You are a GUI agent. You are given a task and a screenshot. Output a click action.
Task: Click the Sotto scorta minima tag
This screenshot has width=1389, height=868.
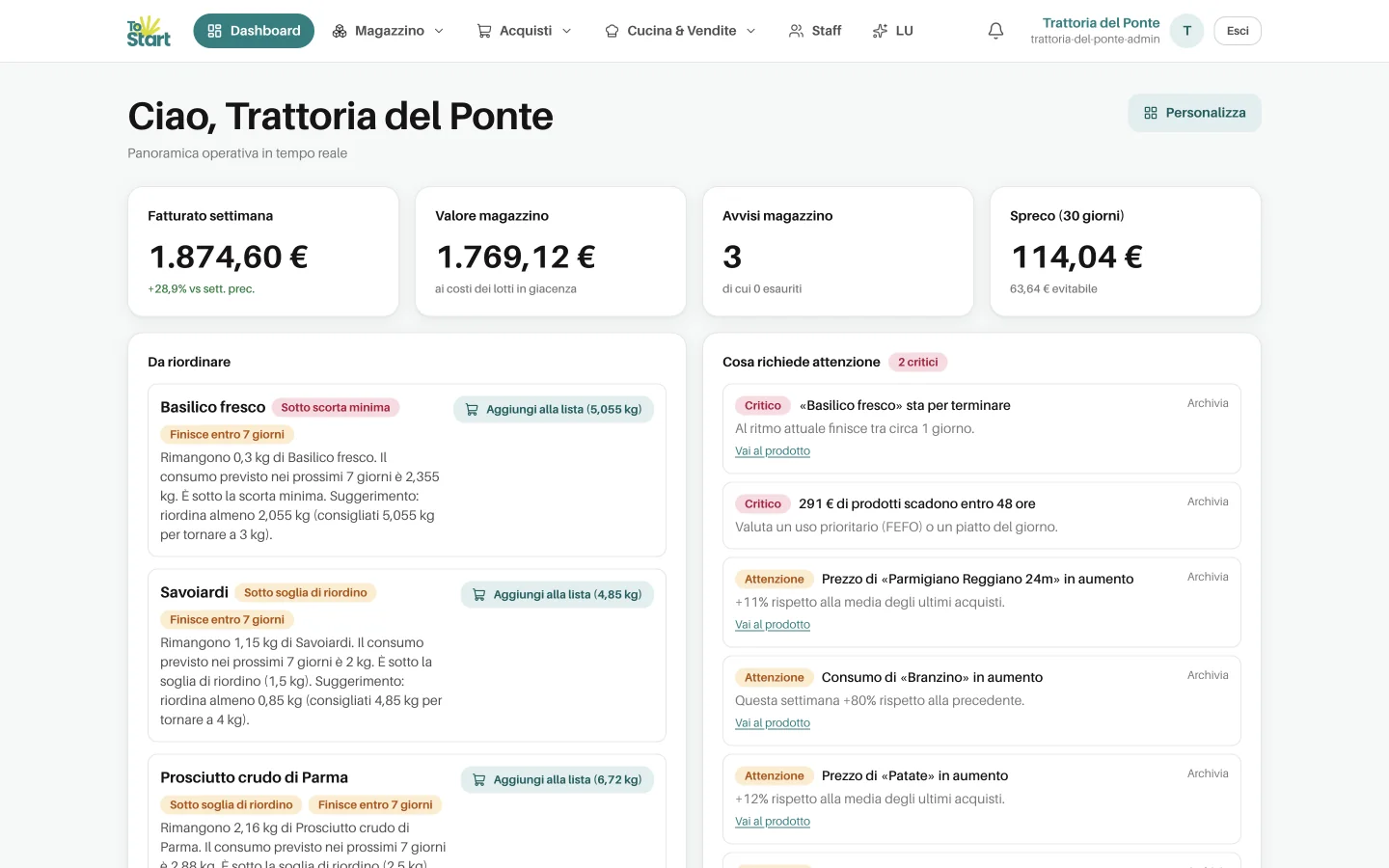tap(336, 408)
